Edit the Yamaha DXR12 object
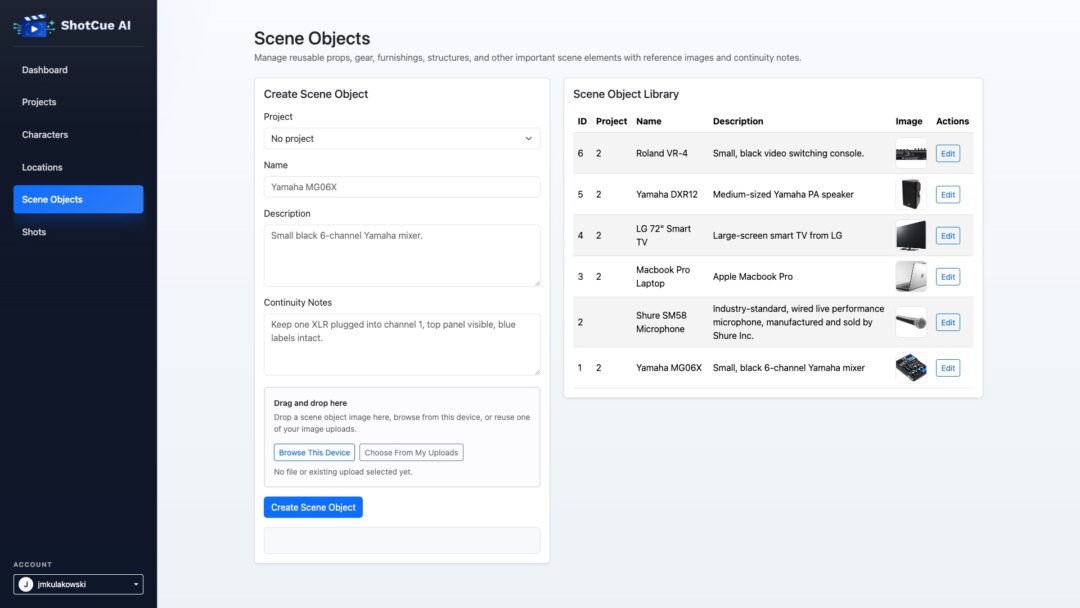1080x608 pixels. click(948, 195)
